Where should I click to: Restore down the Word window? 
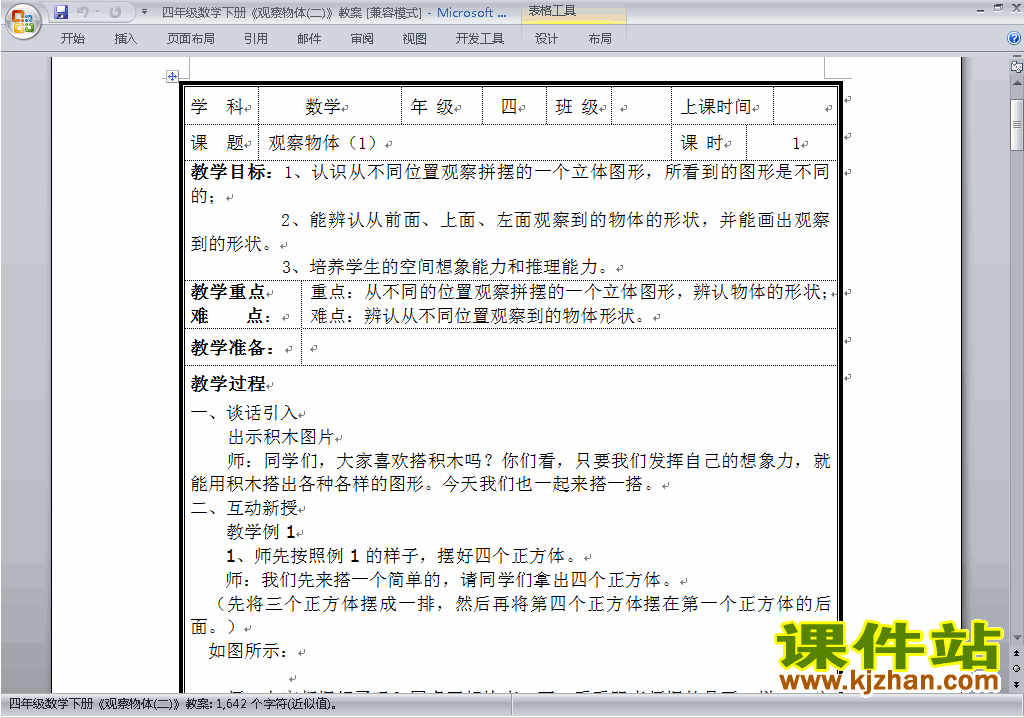click(998, 8)
